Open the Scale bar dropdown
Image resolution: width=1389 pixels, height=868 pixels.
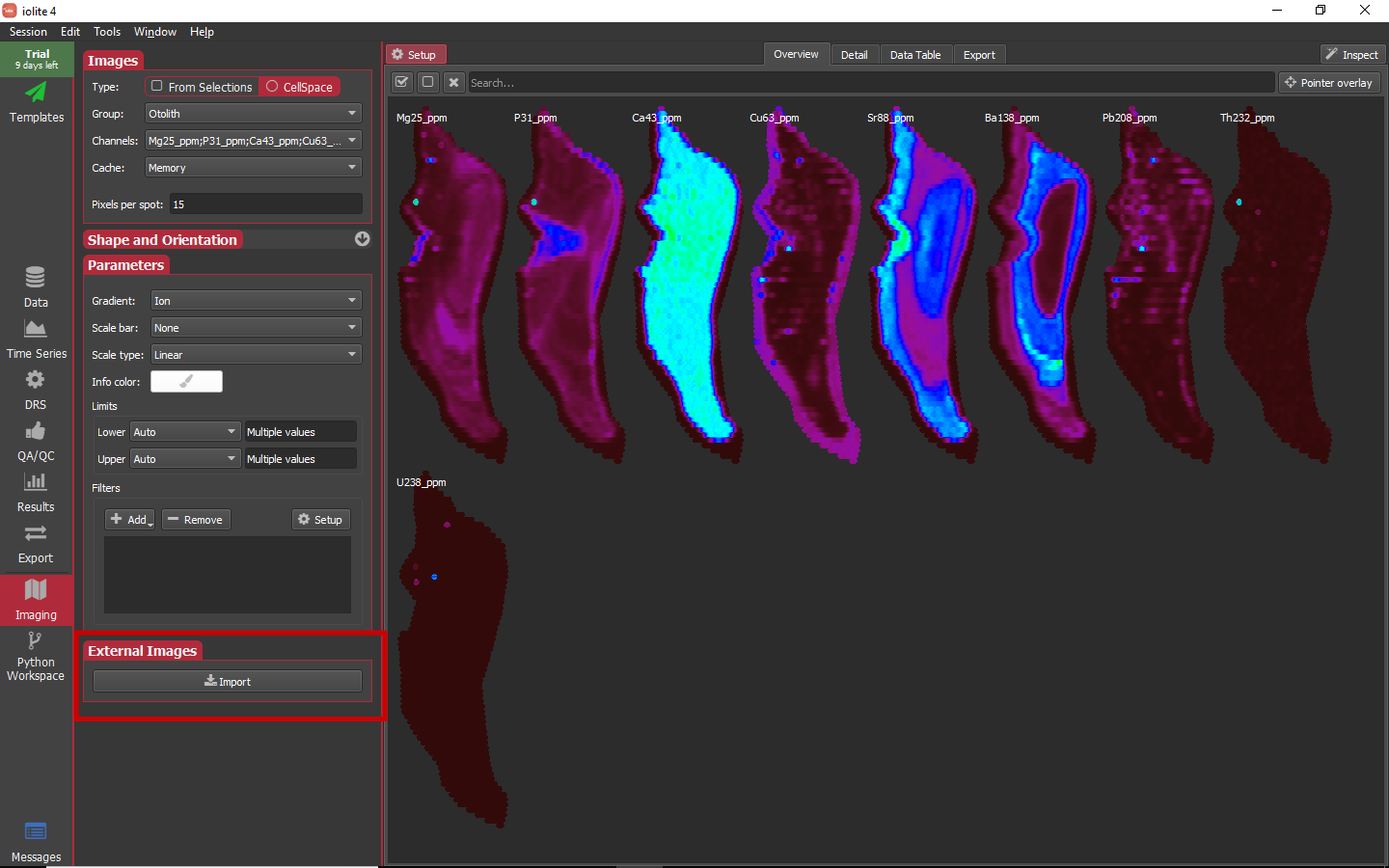(256, 328)
